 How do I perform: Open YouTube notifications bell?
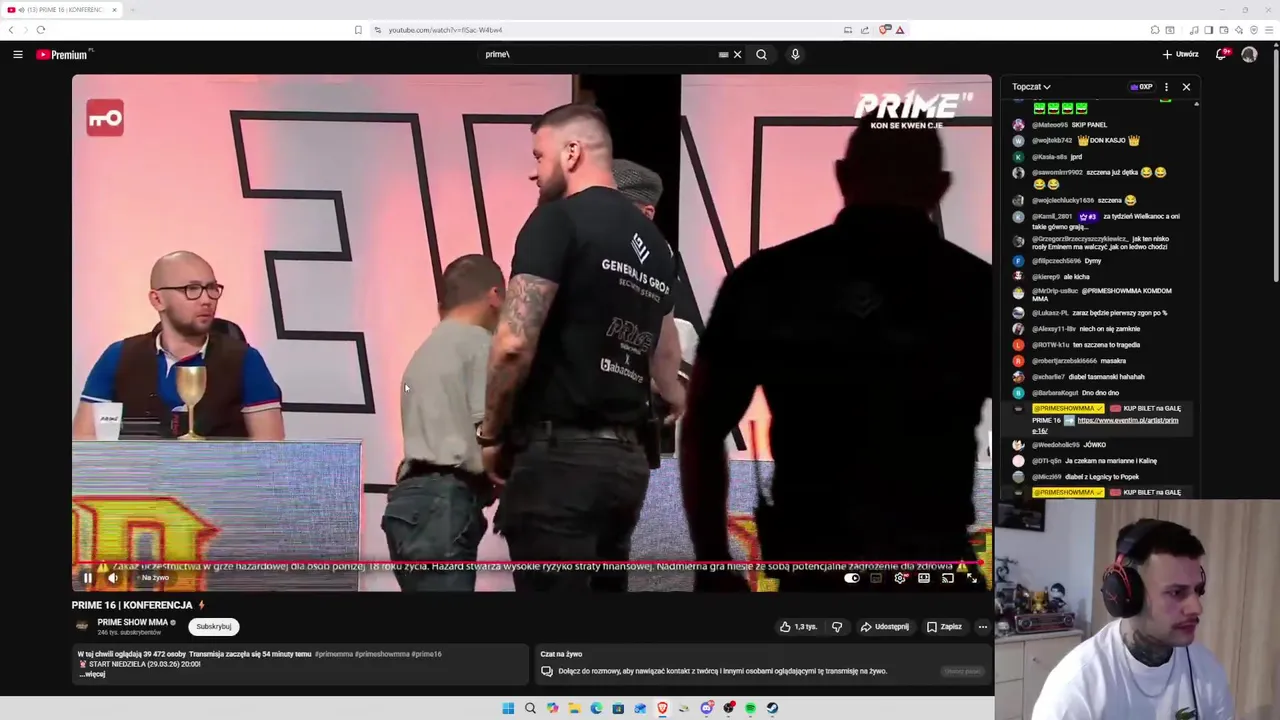[x=1221, y=54]
